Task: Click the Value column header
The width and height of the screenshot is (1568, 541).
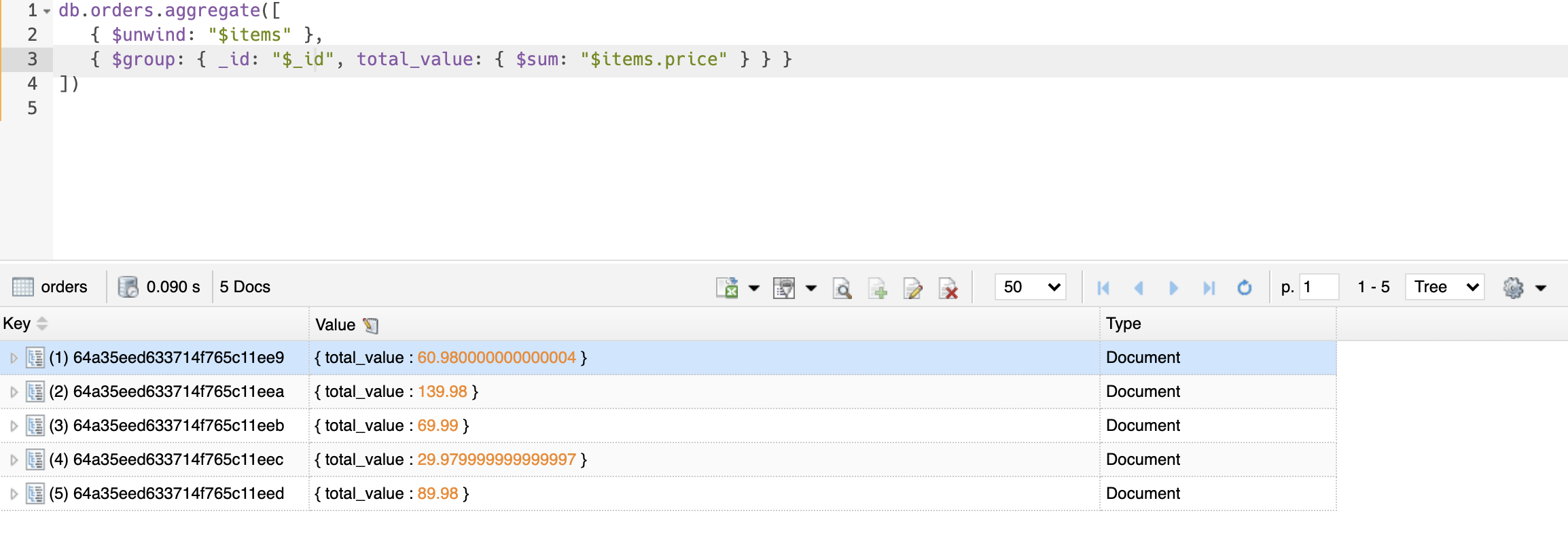Action: (336, 325)
